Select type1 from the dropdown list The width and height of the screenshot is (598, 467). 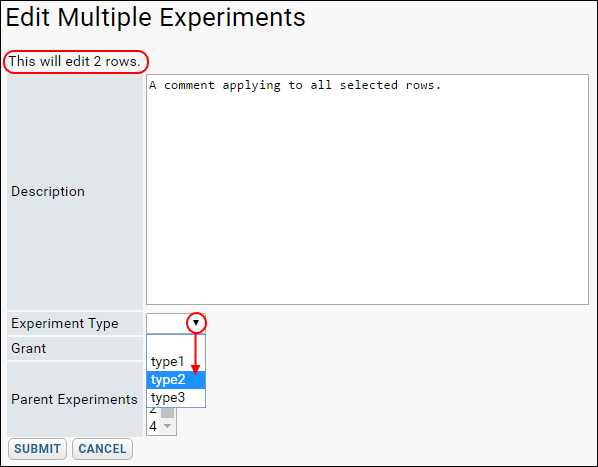(176, 361)
